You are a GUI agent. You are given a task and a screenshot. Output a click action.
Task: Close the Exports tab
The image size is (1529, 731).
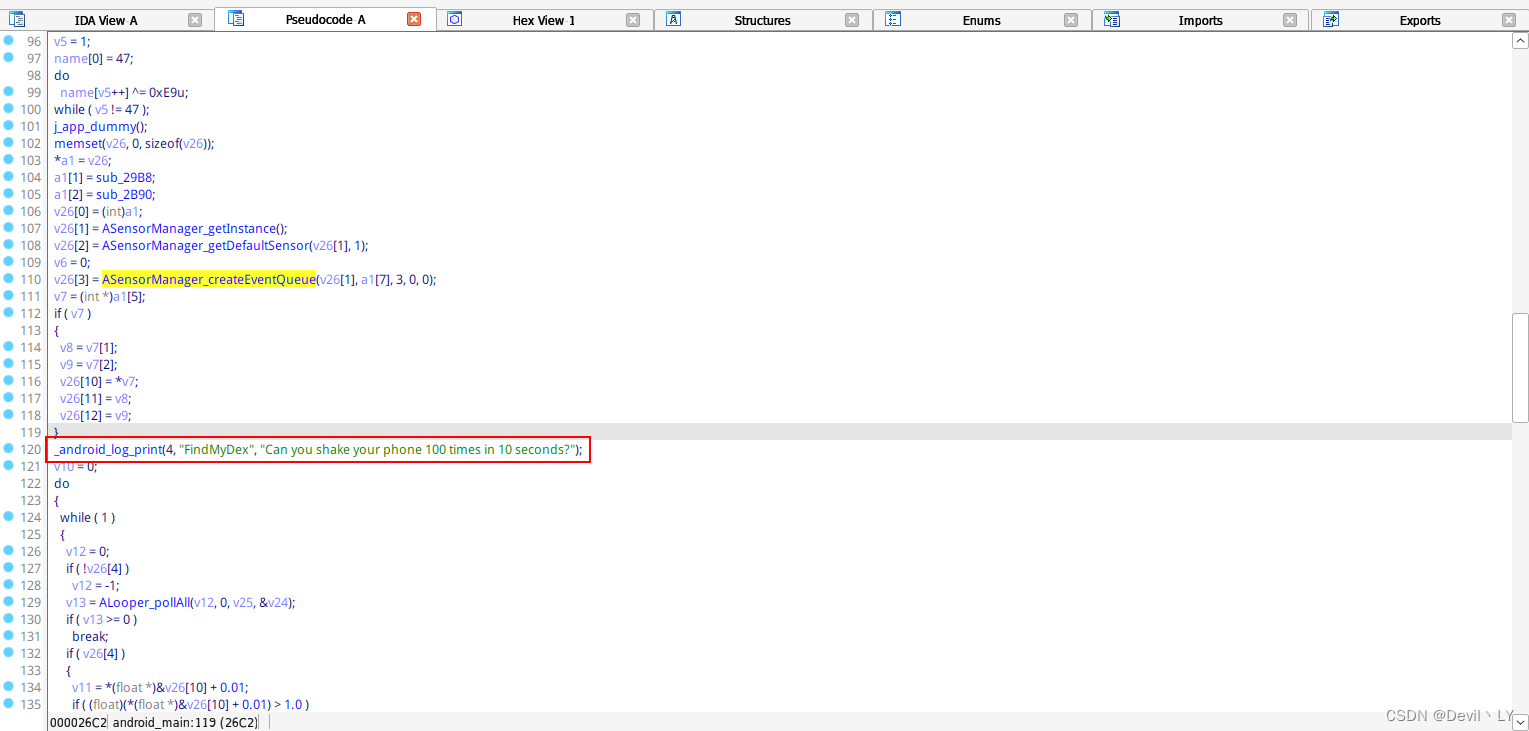tap(1509, 20)
